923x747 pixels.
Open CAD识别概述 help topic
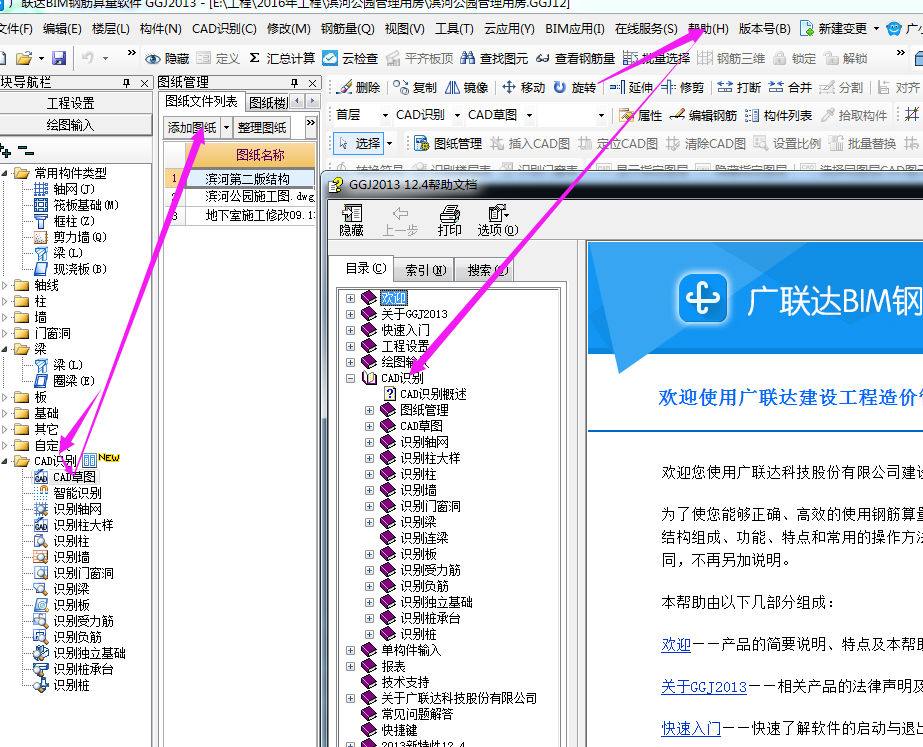coord(433,394)
